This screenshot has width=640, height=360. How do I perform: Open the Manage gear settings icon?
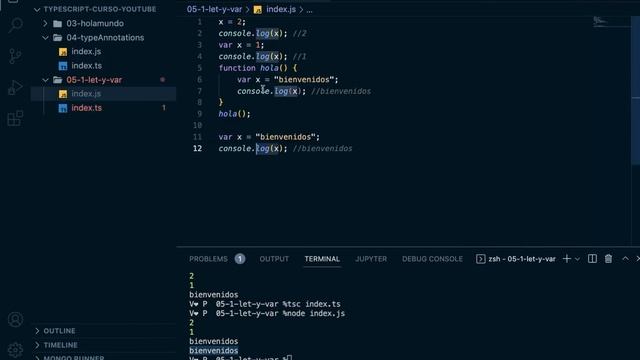[x=16, y=350]
